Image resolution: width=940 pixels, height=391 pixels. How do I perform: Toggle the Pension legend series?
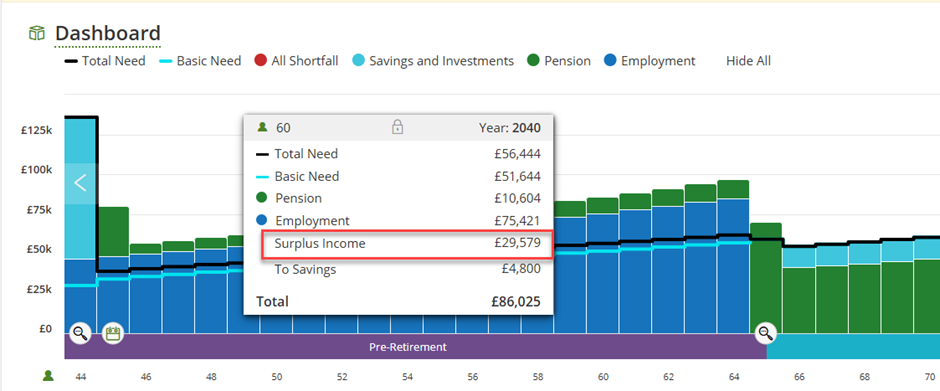point(559,61)
